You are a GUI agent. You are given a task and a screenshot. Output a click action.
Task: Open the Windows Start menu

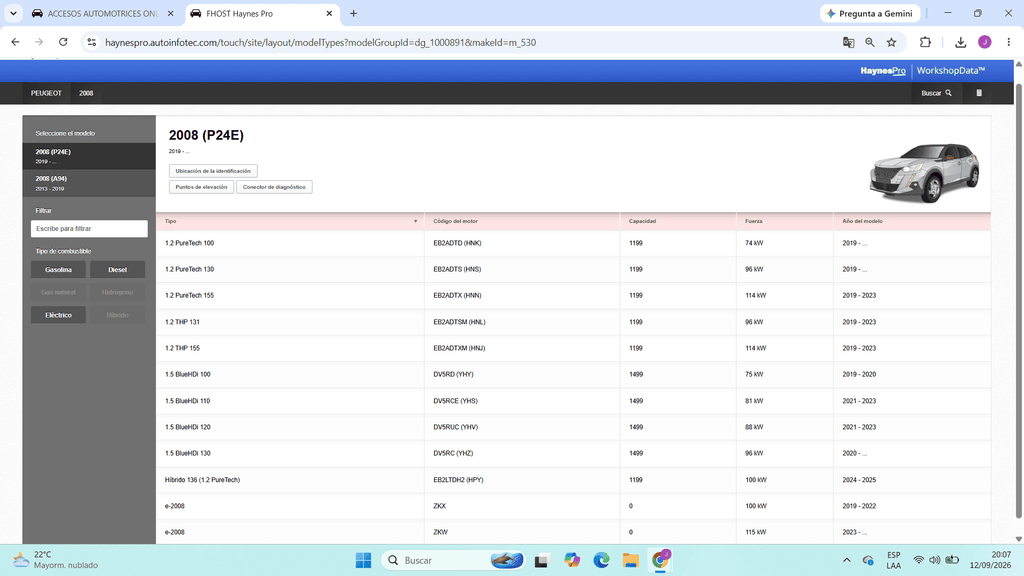click(x=363, y=560)
